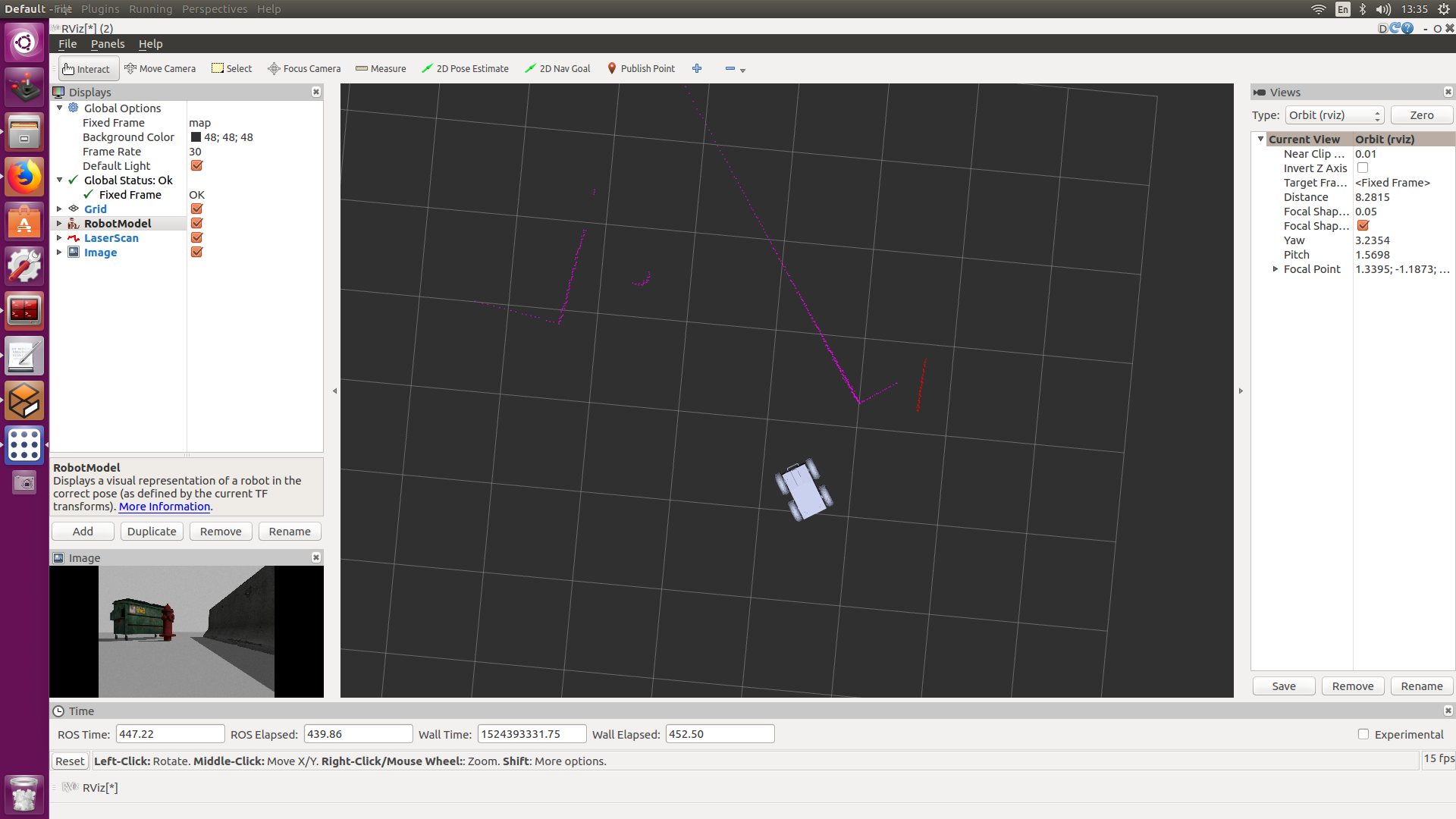Open the Perspectives menu

215,9
